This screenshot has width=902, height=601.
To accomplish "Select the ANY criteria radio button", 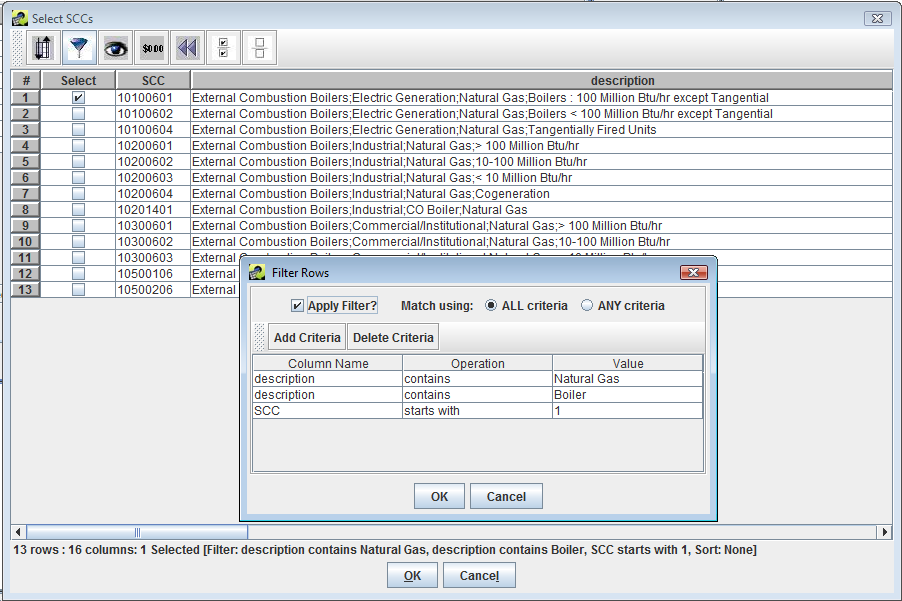I will click(x=587, y=305).
